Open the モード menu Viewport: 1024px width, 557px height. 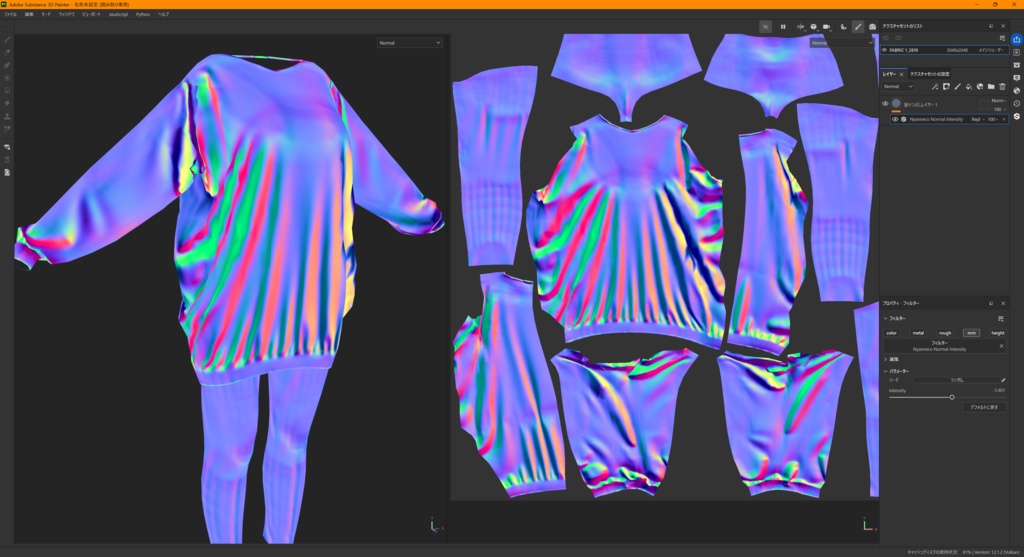coord(46,14)
